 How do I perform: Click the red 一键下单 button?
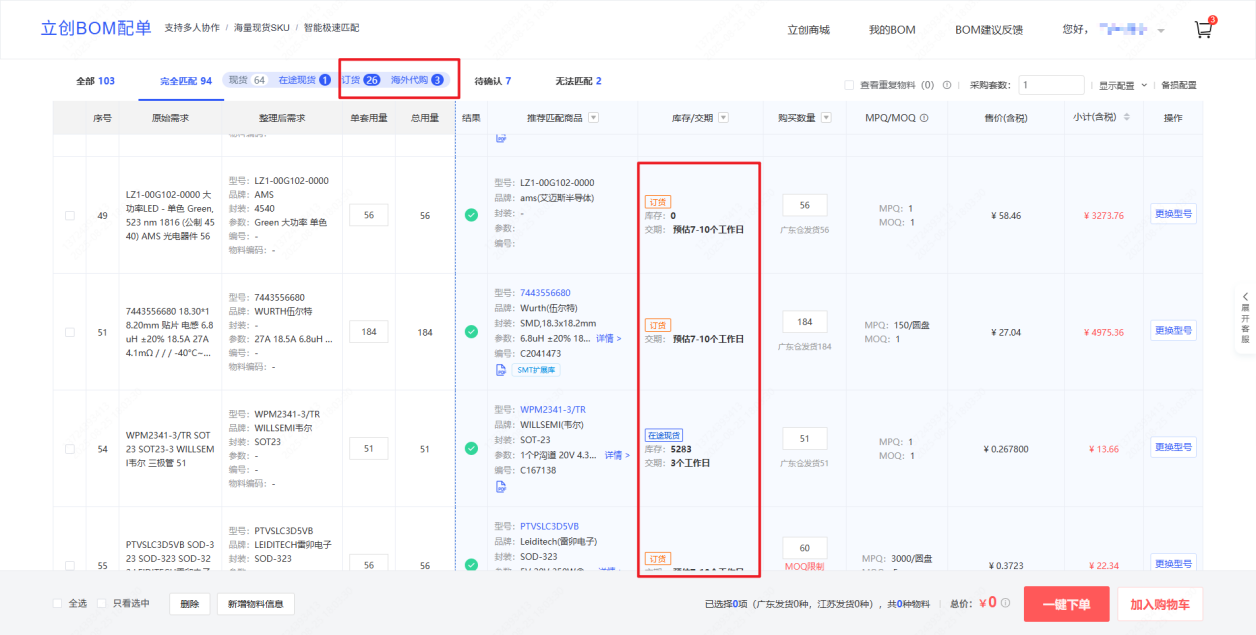click(x=1066, y=604)
